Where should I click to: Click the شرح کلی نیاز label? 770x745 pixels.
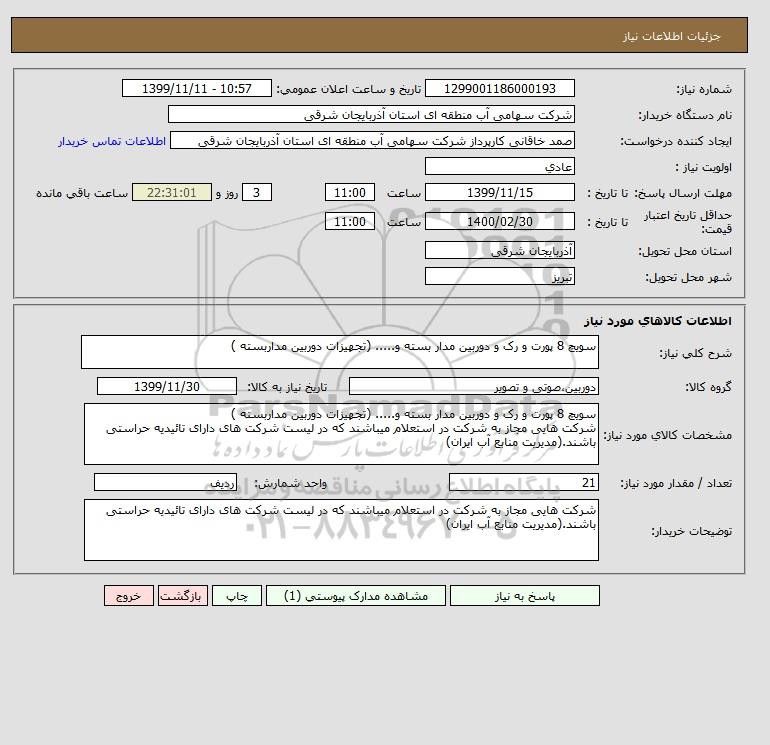pos(695,353)
